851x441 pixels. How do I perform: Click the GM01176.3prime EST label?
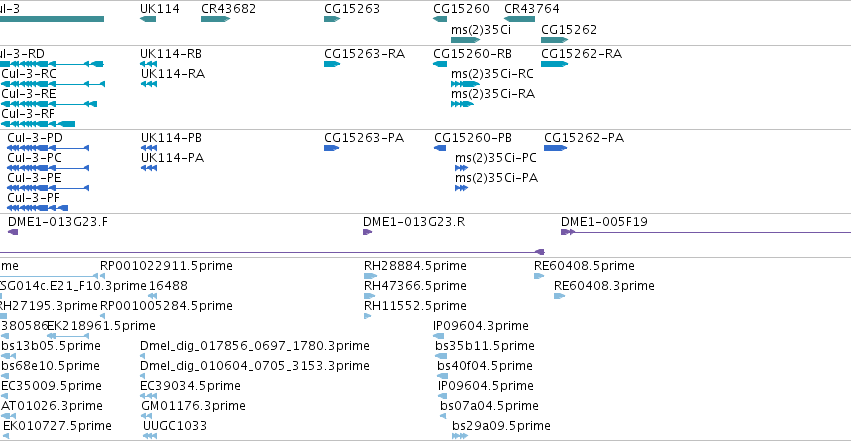click(x=193, y=406)
